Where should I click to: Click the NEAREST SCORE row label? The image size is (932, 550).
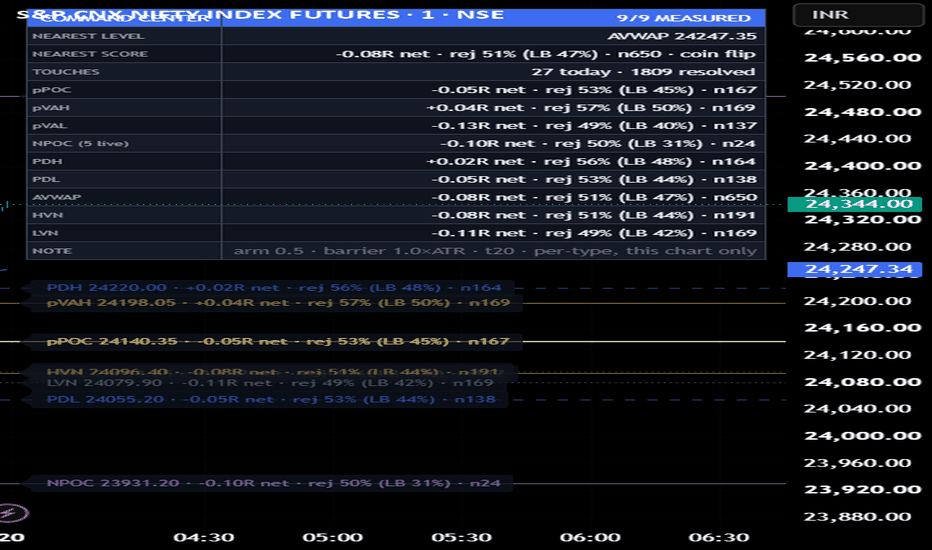point(90,54)
